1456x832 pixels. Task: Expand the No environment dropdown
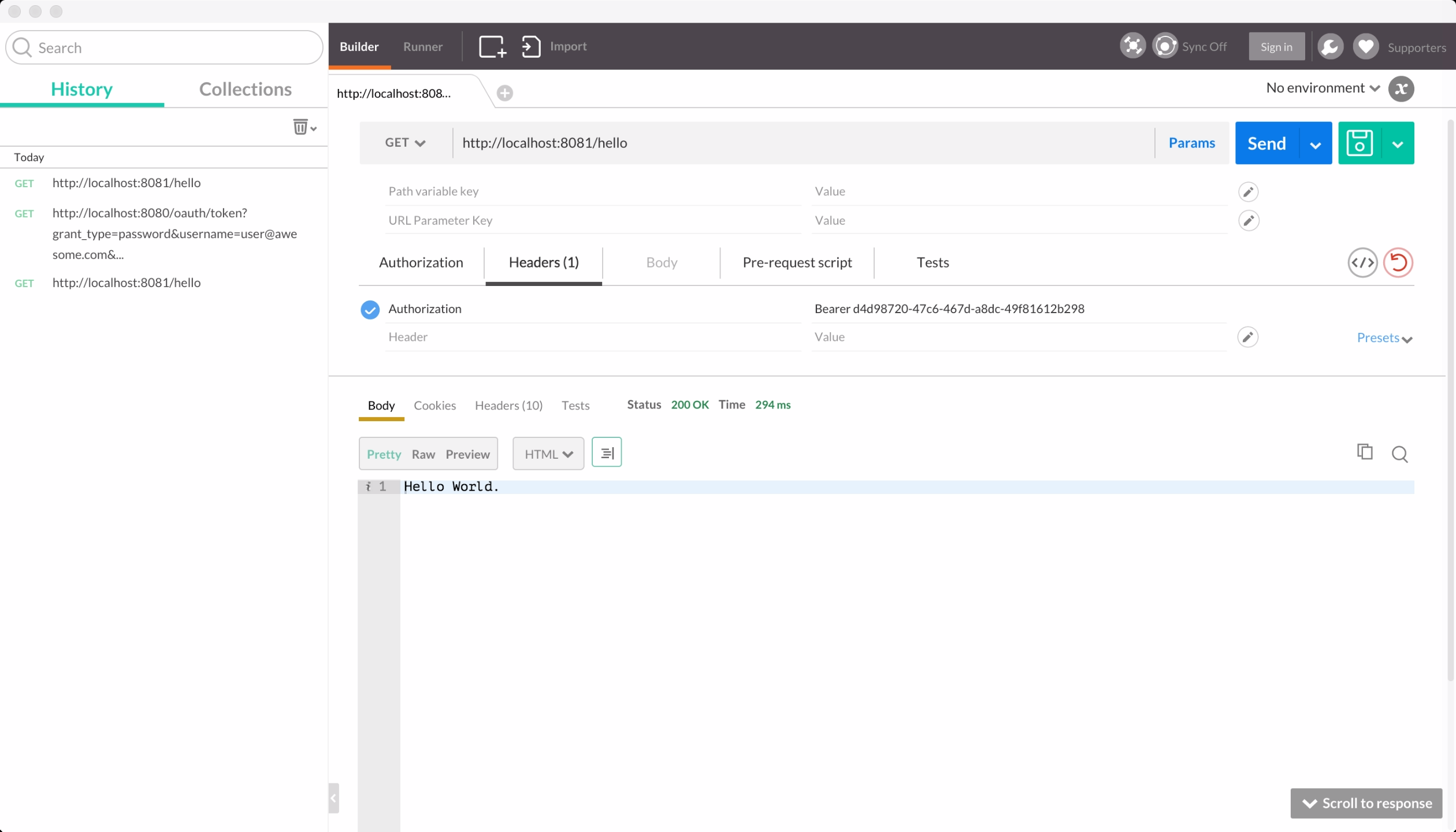(x=1322, y=88)
